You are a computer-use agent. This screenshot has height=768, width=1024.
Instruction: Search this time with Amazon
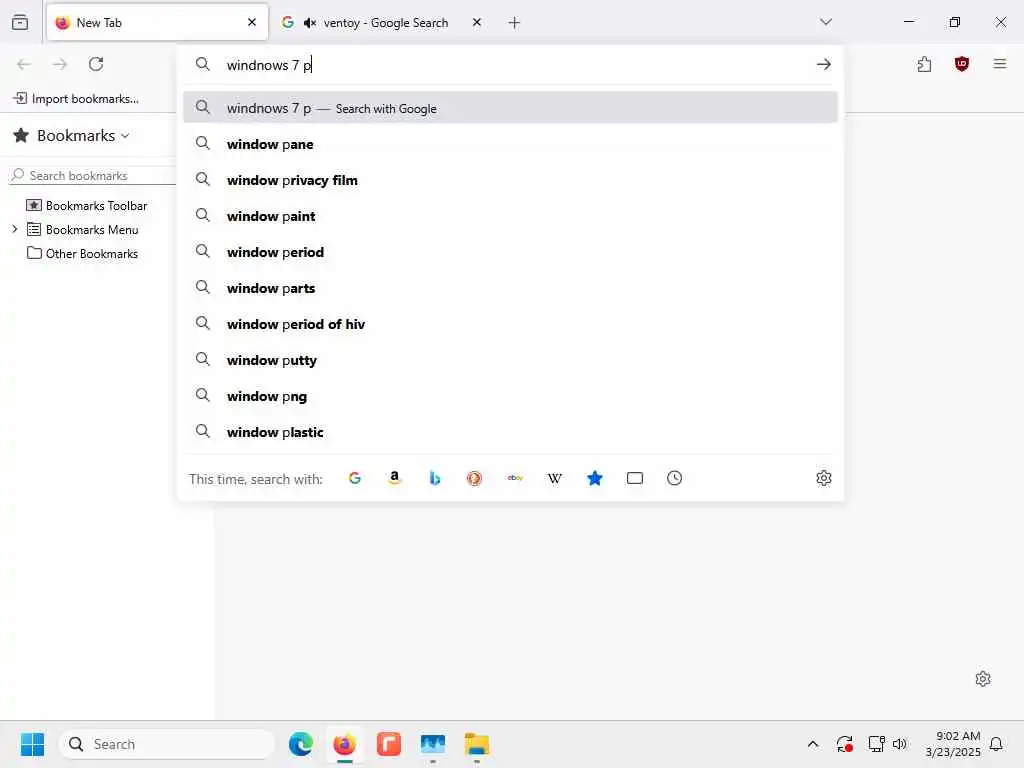pos(394,478)
